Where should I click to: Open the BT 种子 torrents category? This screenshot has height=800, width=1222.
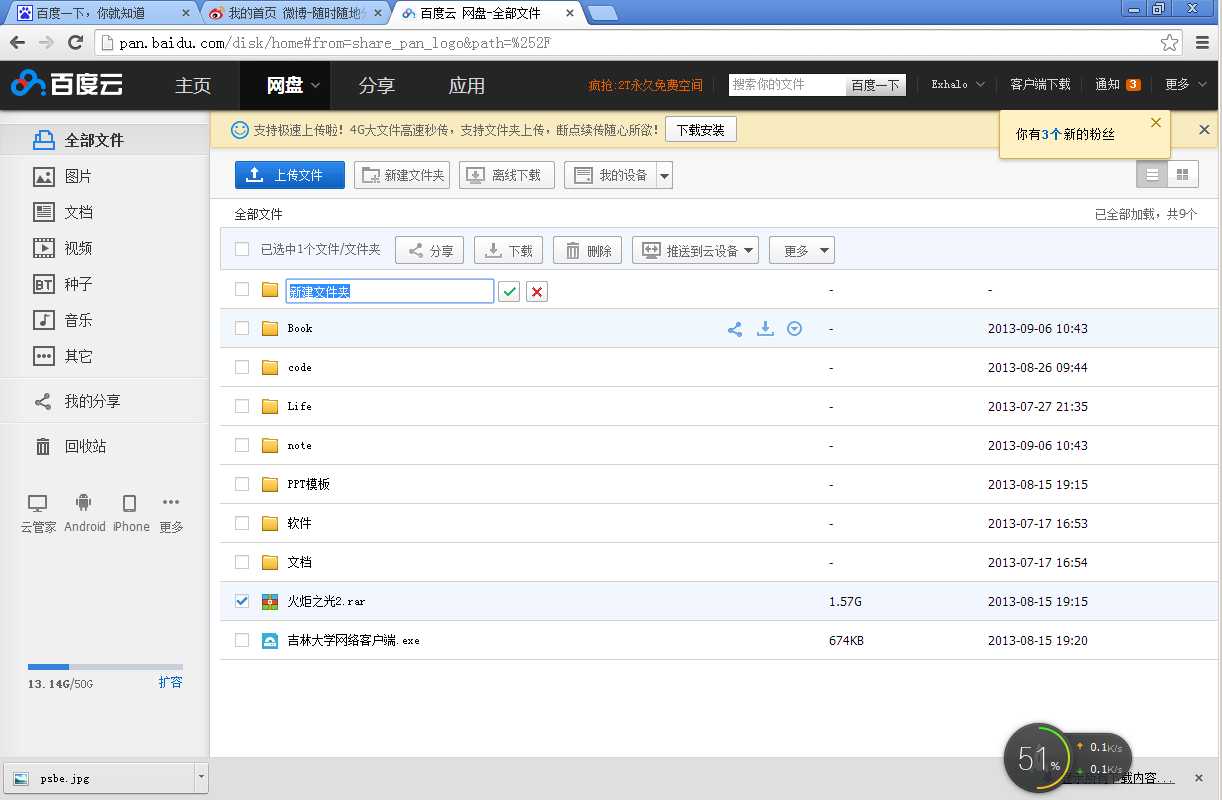70,284
